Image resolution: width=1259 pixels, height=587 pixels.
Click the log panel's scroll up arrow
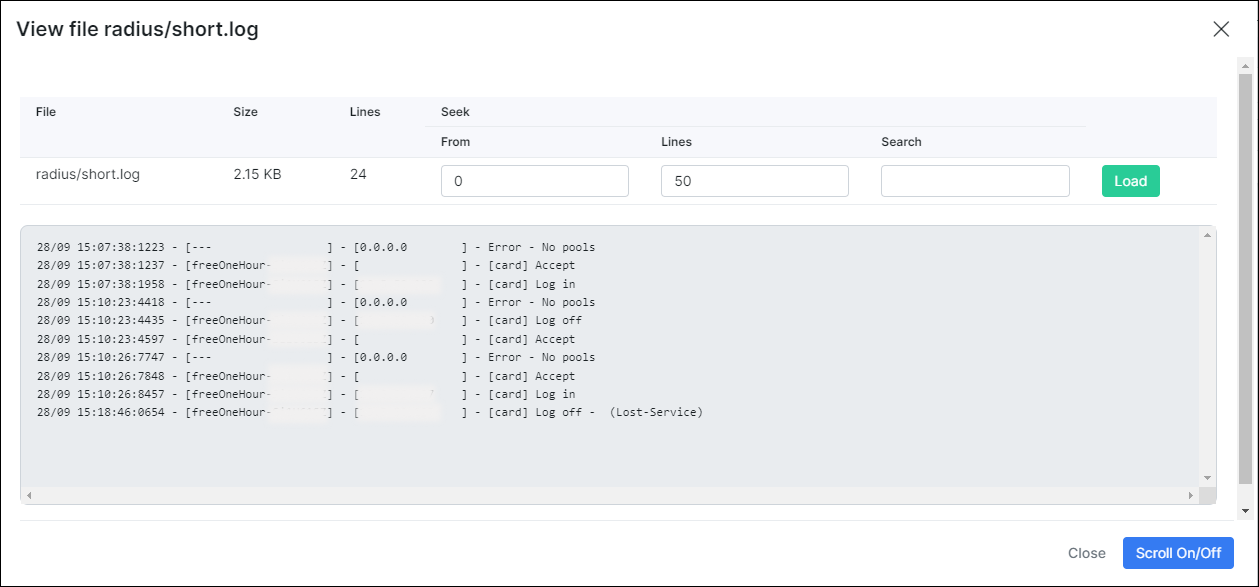pyautogui.click(x=1208, y=236)
